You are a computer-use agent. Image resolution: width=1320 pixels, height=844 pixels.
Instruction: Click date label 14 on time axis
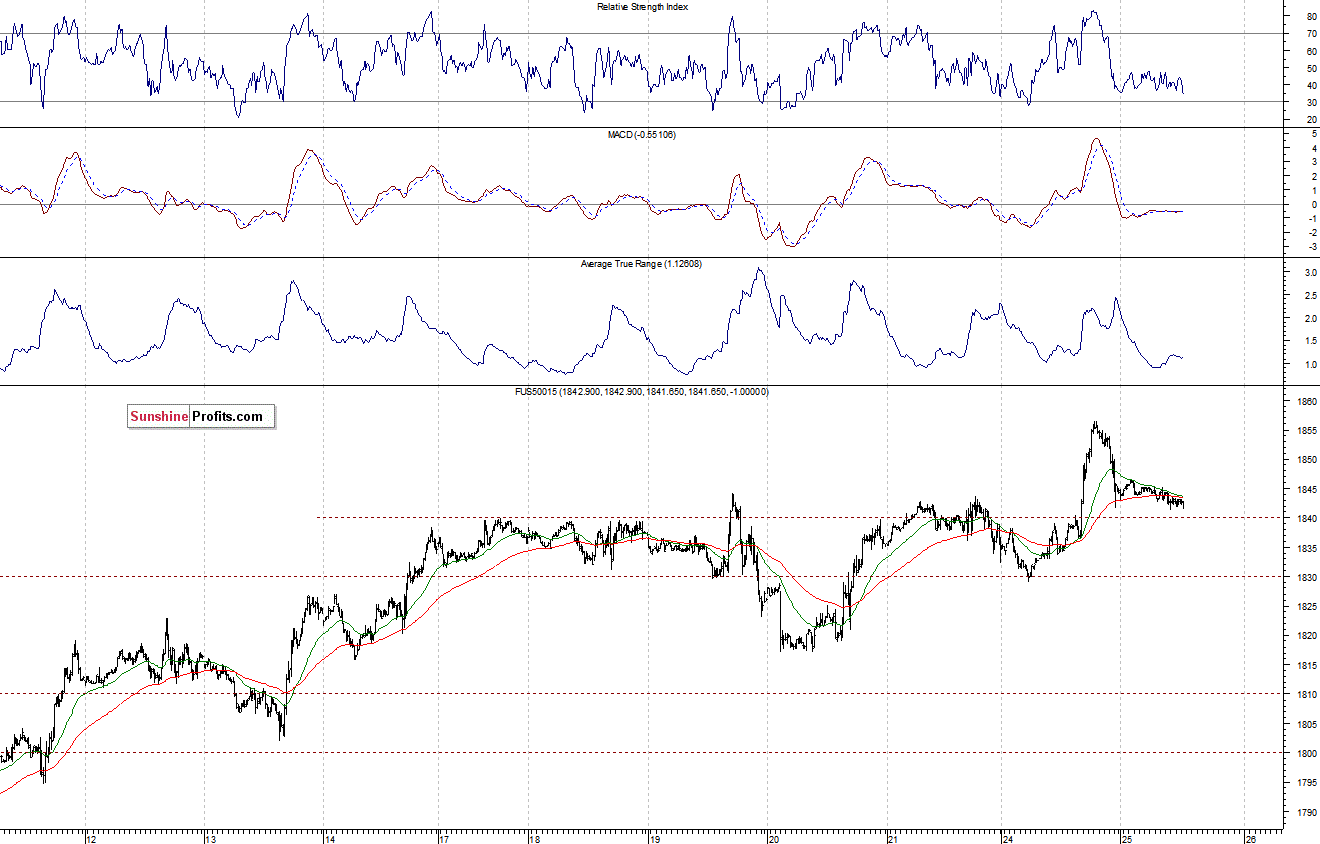pyautogui.click(x=329, y=839)
